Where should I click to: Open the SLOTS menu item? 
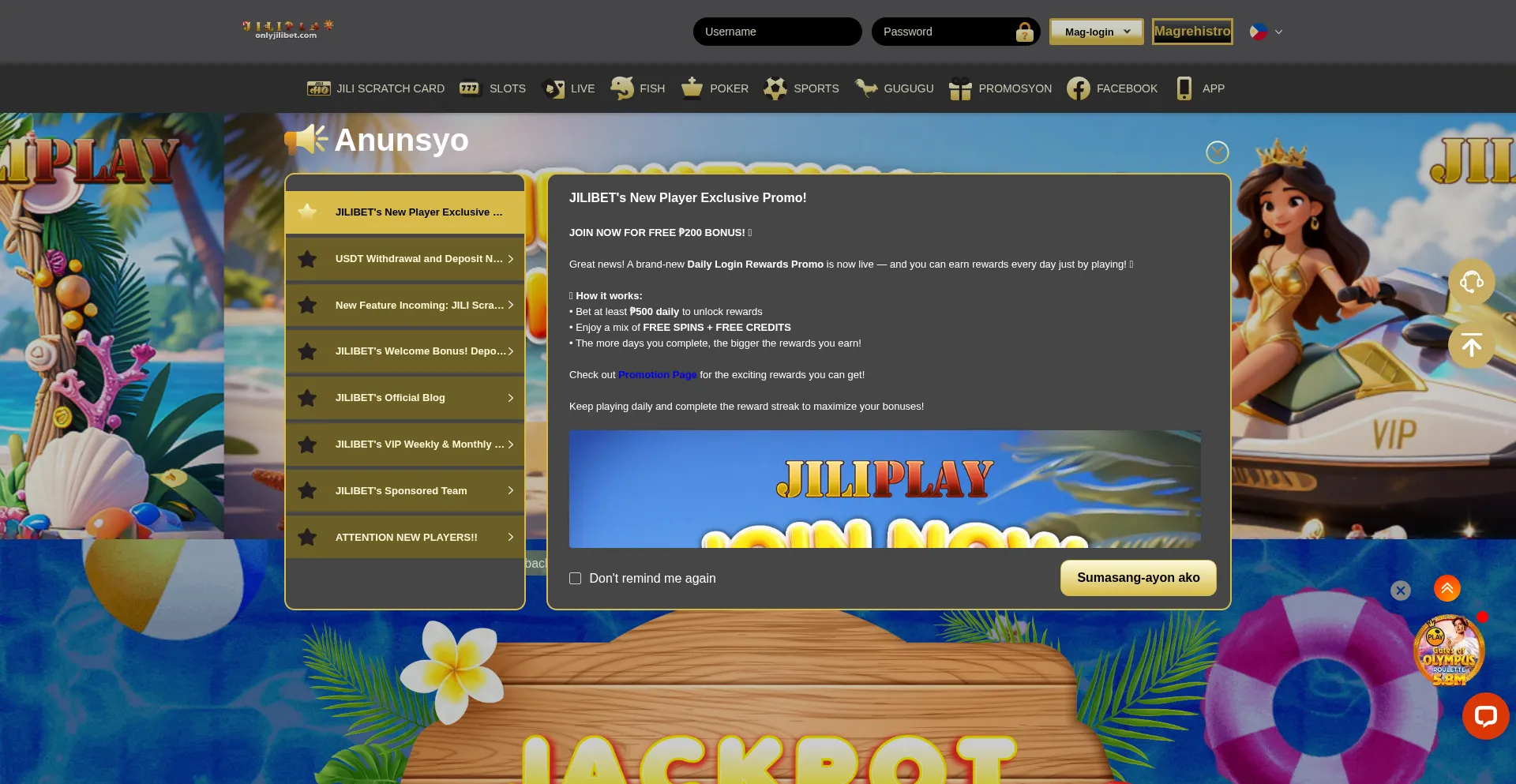coord(493,88)
